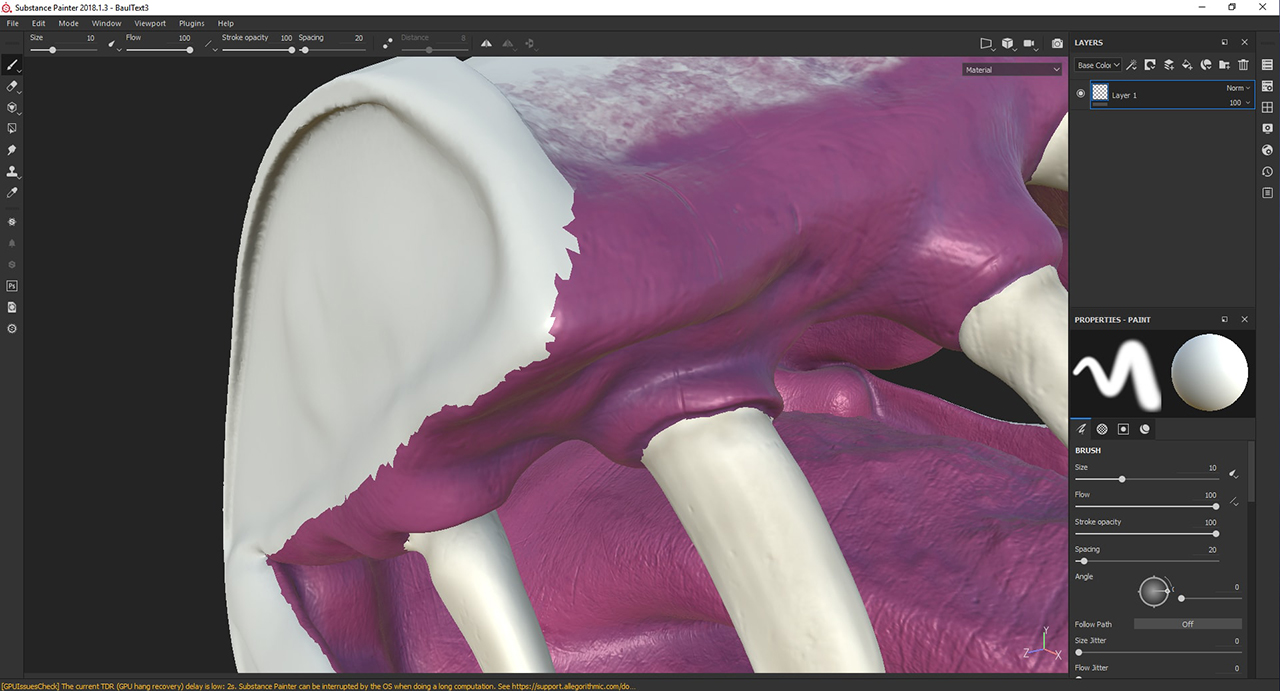Switch to the Alpha properties tab
This screenshot has height=691, width=1280.
pos(1102,429)
